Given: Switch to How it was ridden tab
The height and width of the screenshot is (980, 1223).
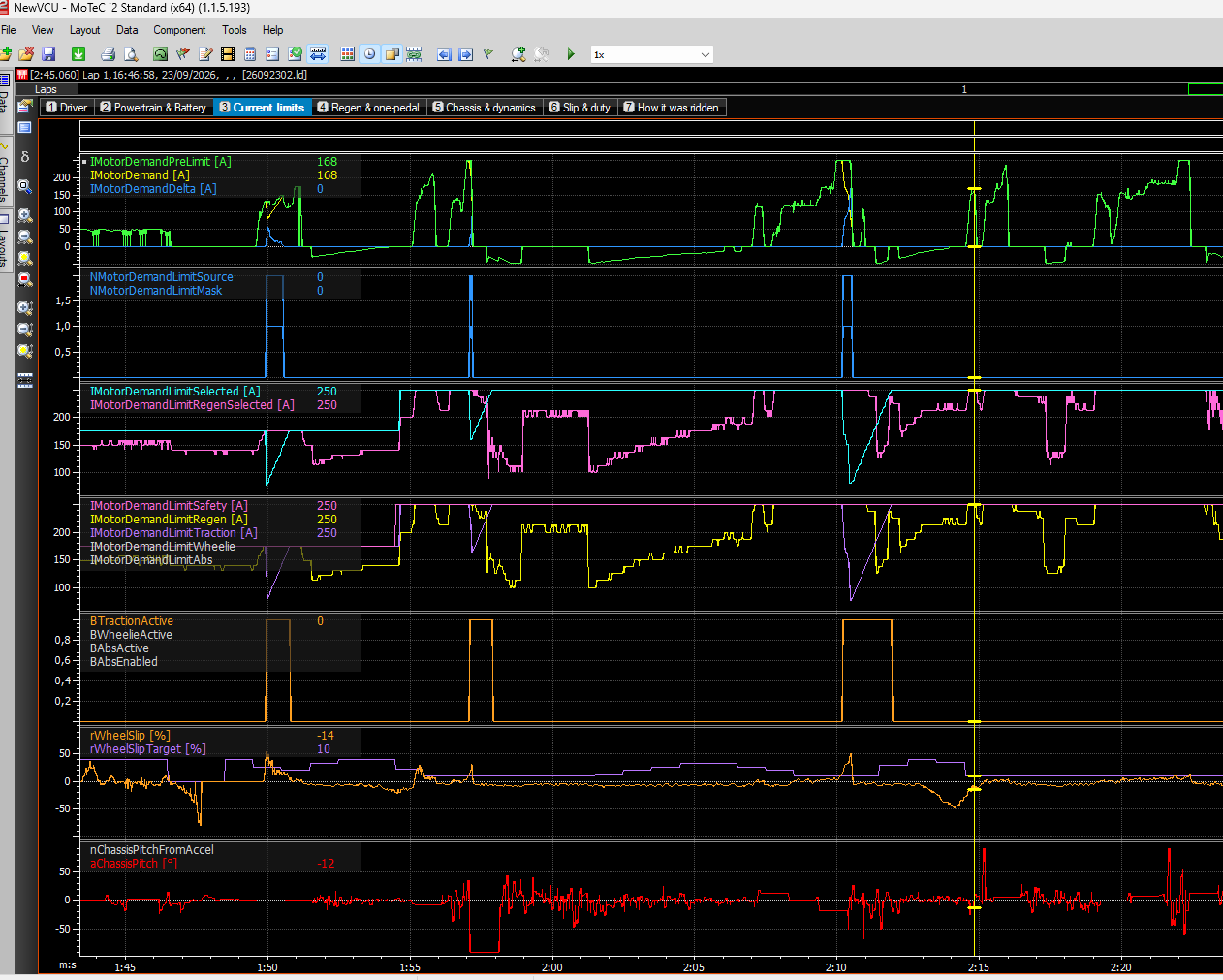Looking at the screenshot, I should tap(671, 108).
